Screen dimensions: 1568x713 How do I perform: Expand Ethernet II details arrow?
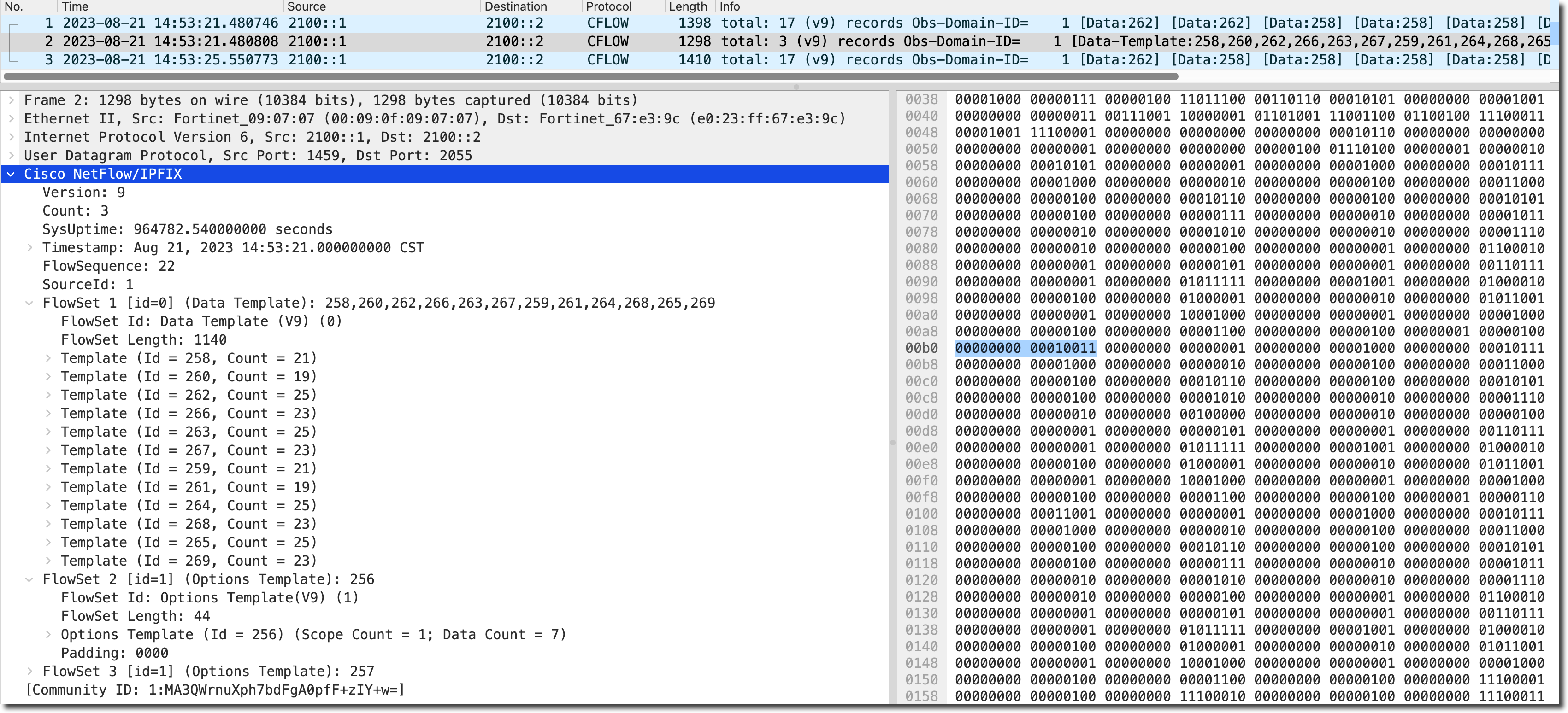pyautogui.click(x=11, y=119)
